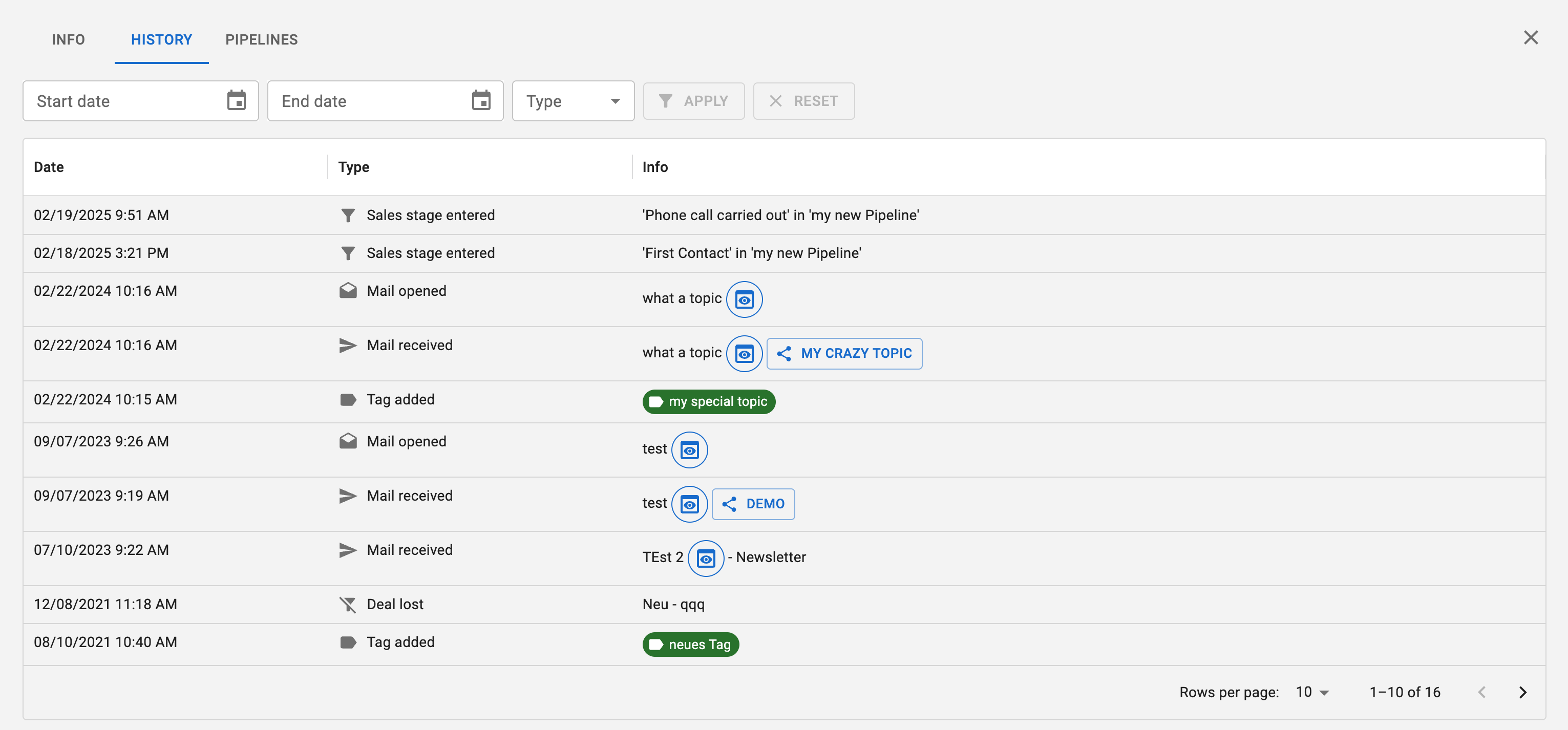
Task: Click the funnel icon of 'Phone call carried out' row
Action: click(348, 216)
